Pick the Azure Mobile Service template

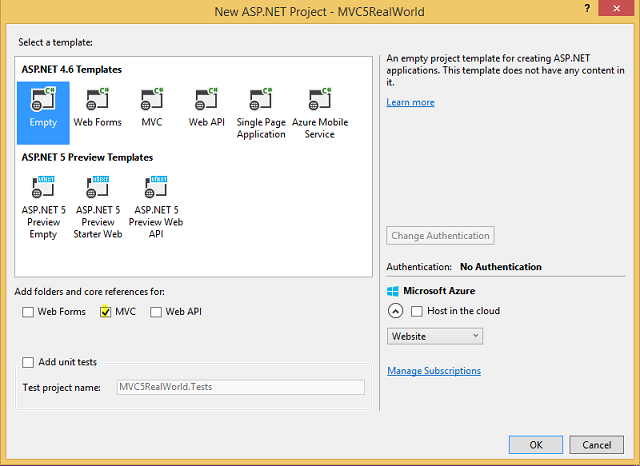[x=320, y=113]
